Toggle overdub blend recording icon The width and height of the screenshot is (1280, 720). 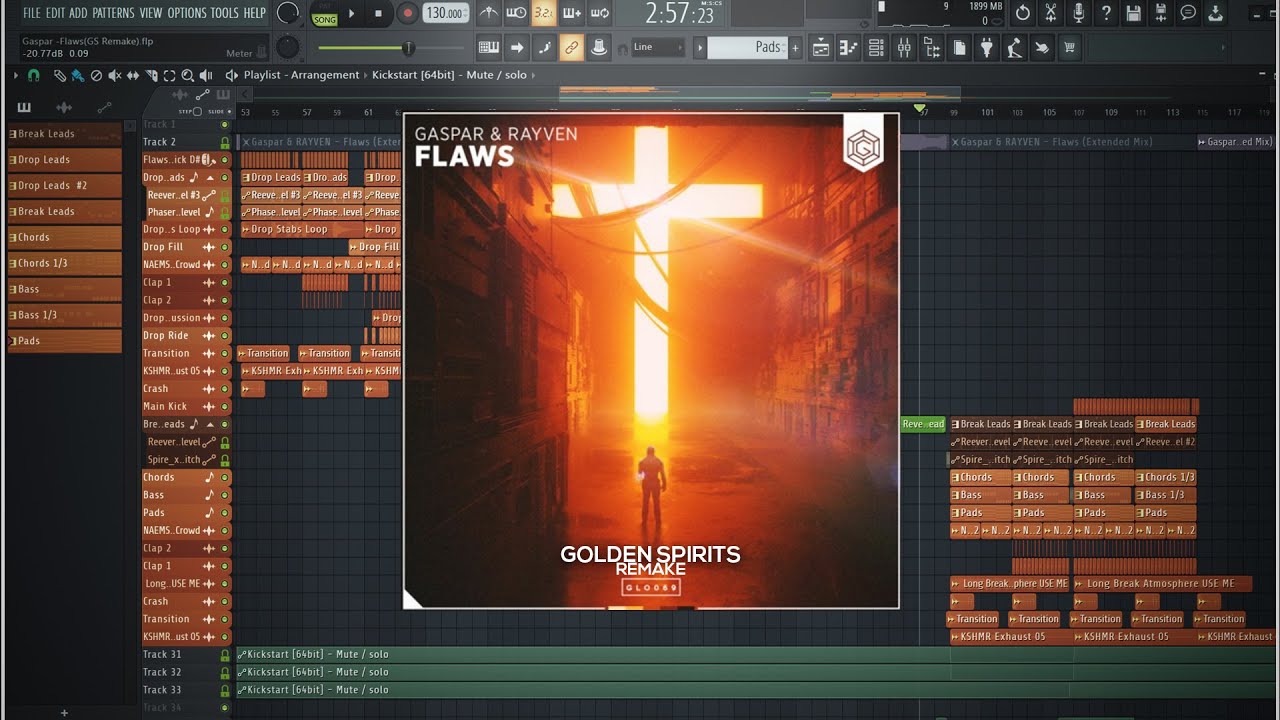point(572,14)
